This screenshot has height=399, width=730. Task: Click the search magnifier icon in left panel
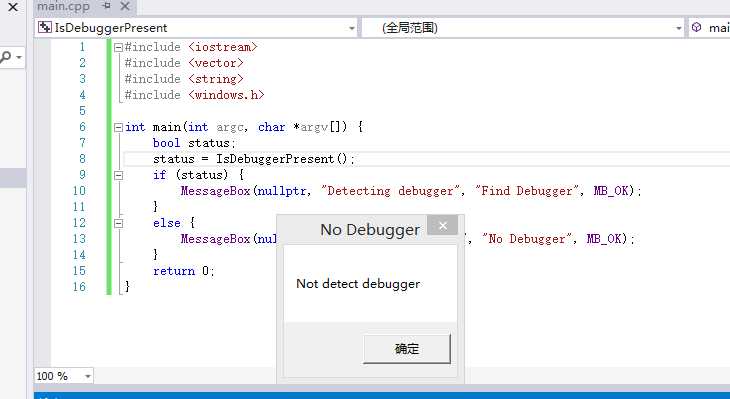click(6, 57)
